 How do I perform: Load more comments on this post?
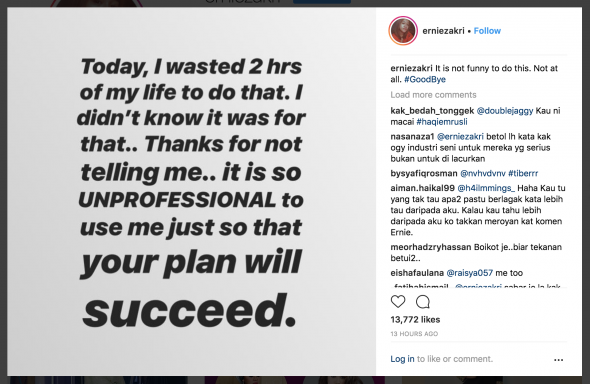433,95
